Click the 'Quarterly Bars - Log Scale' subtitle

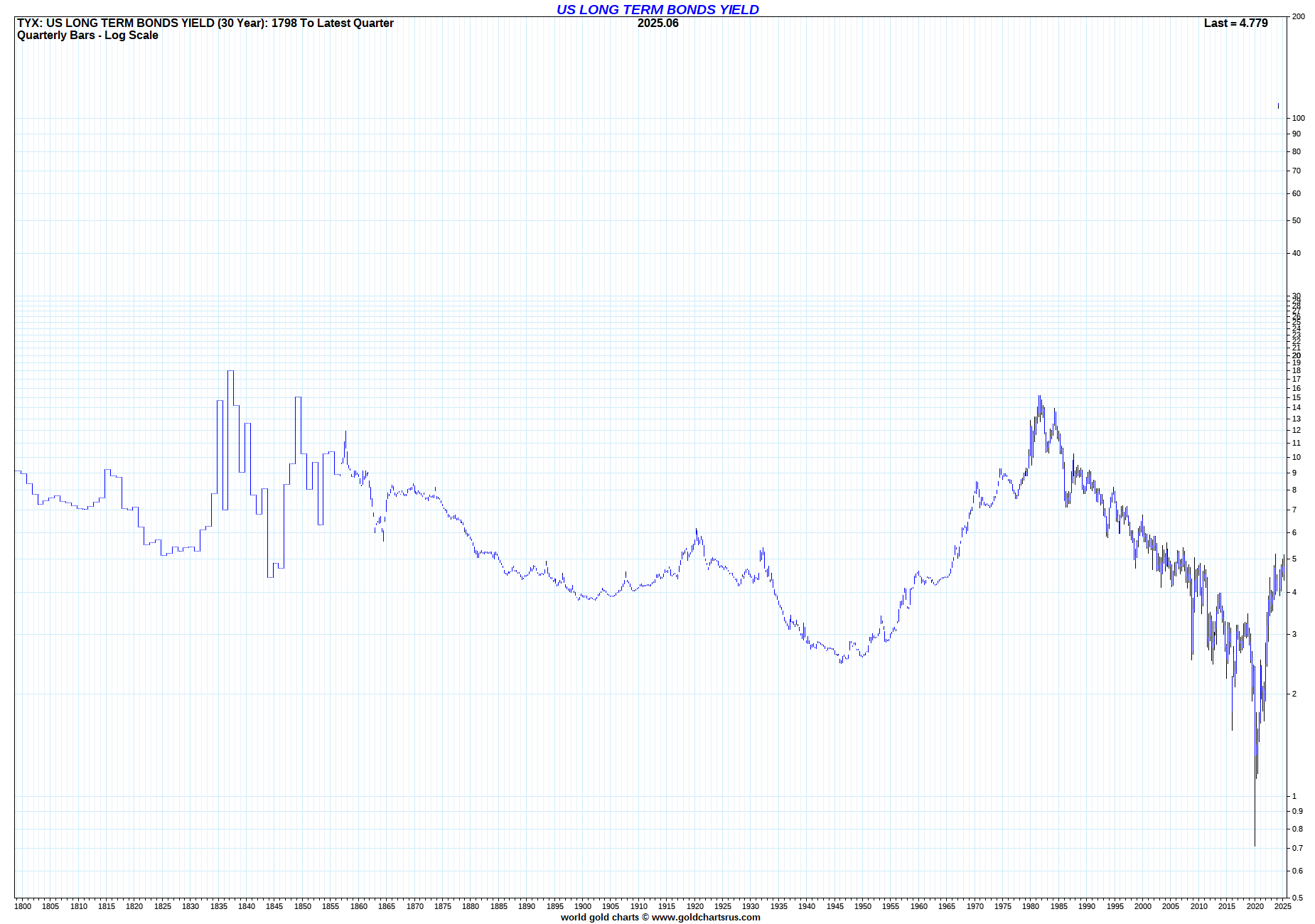click(87, 36)
